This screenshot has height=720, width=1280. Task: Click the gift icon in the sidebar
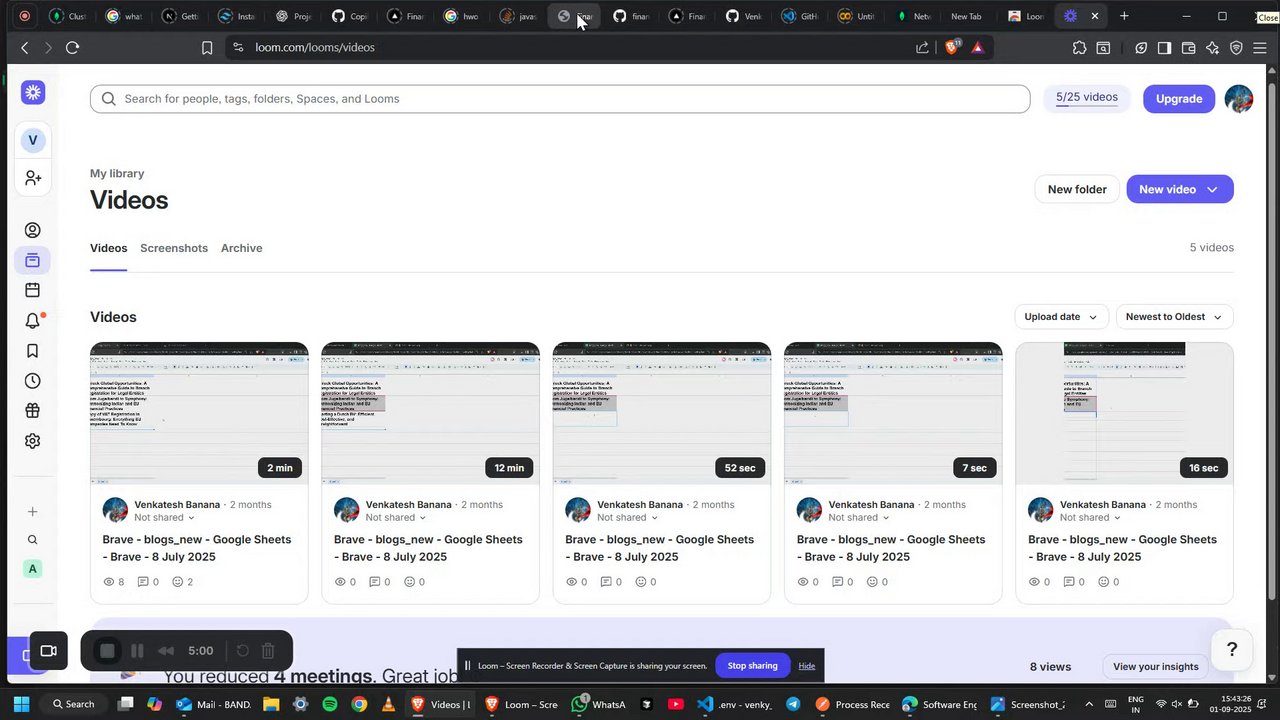[33, 411]
